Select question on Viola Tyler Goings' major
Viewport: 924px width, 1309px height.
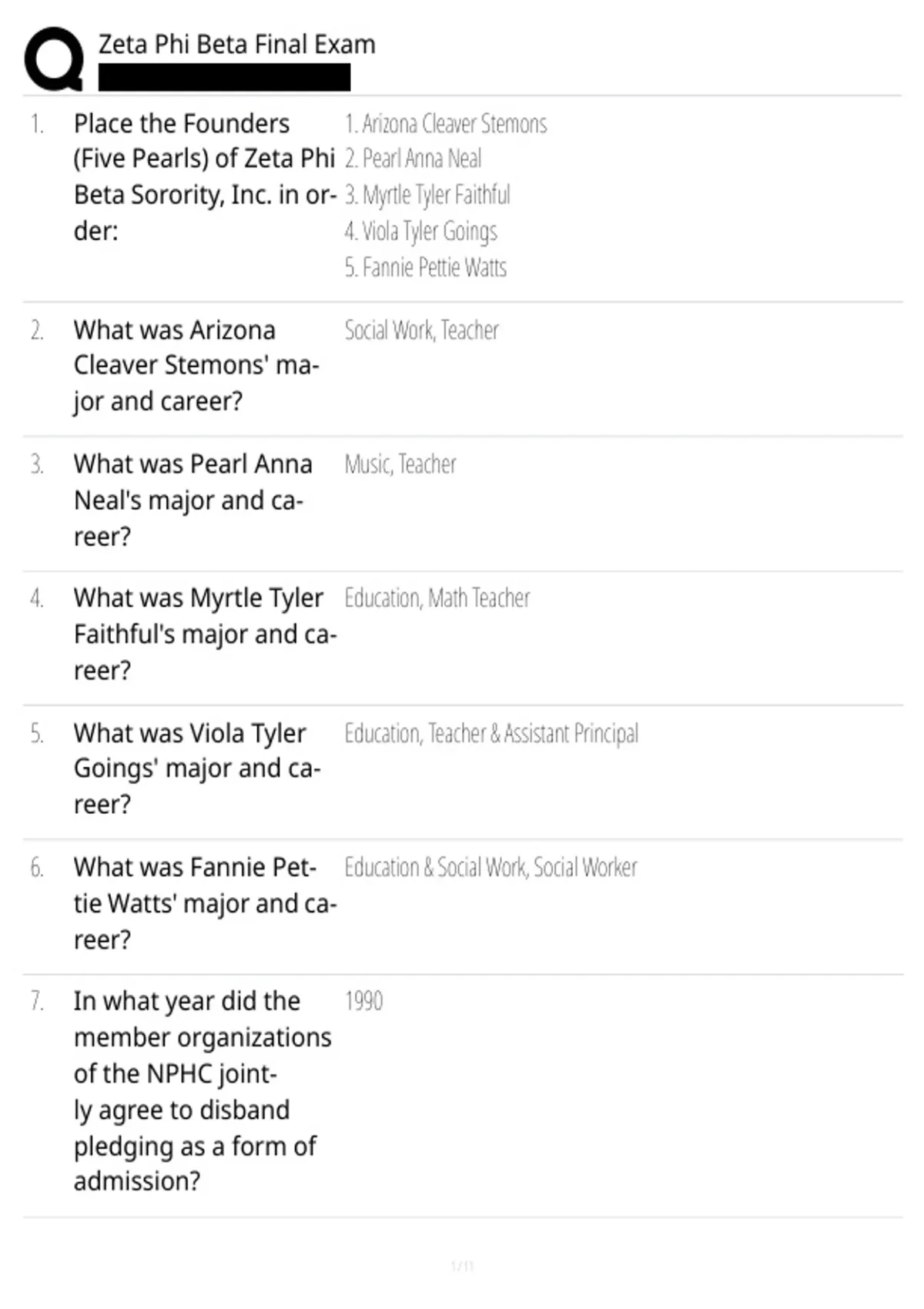pos(197,768)
